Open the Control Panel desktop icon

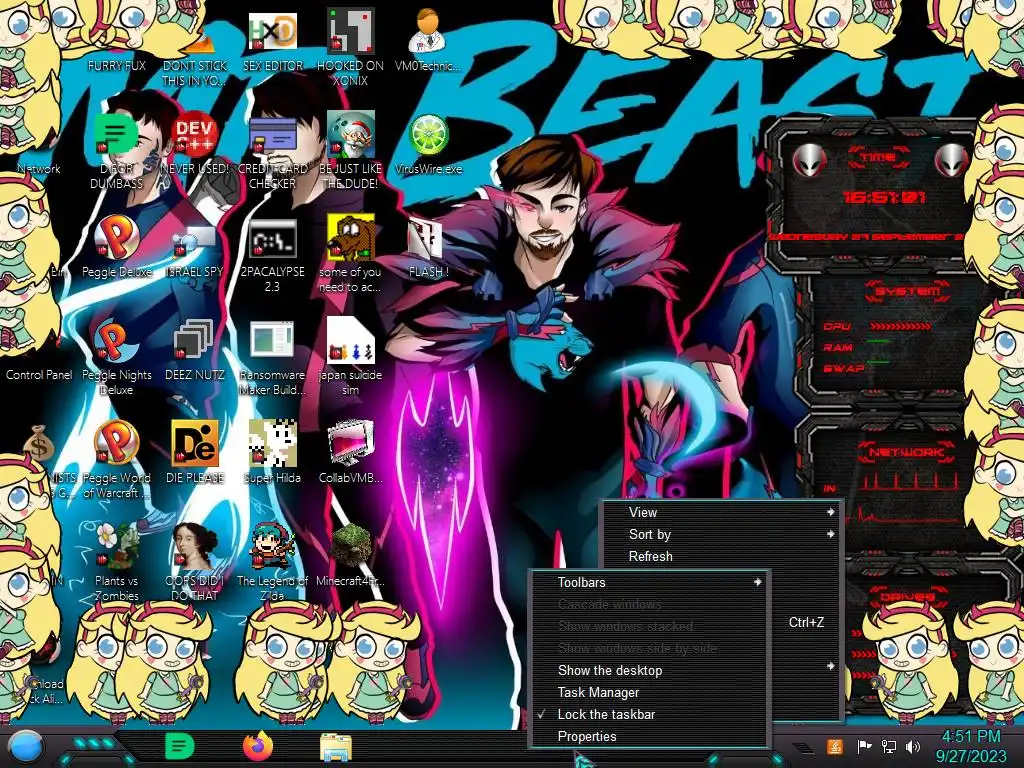point(39,375)
